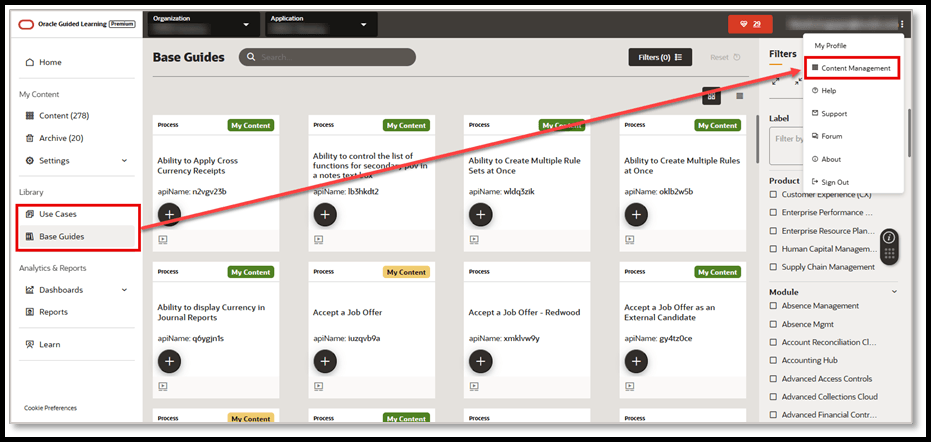Add guide Accept a Job Offer (iuzqvb9a)
The width and height of the screenshot is (931, 442).
(x=325, y=361)
